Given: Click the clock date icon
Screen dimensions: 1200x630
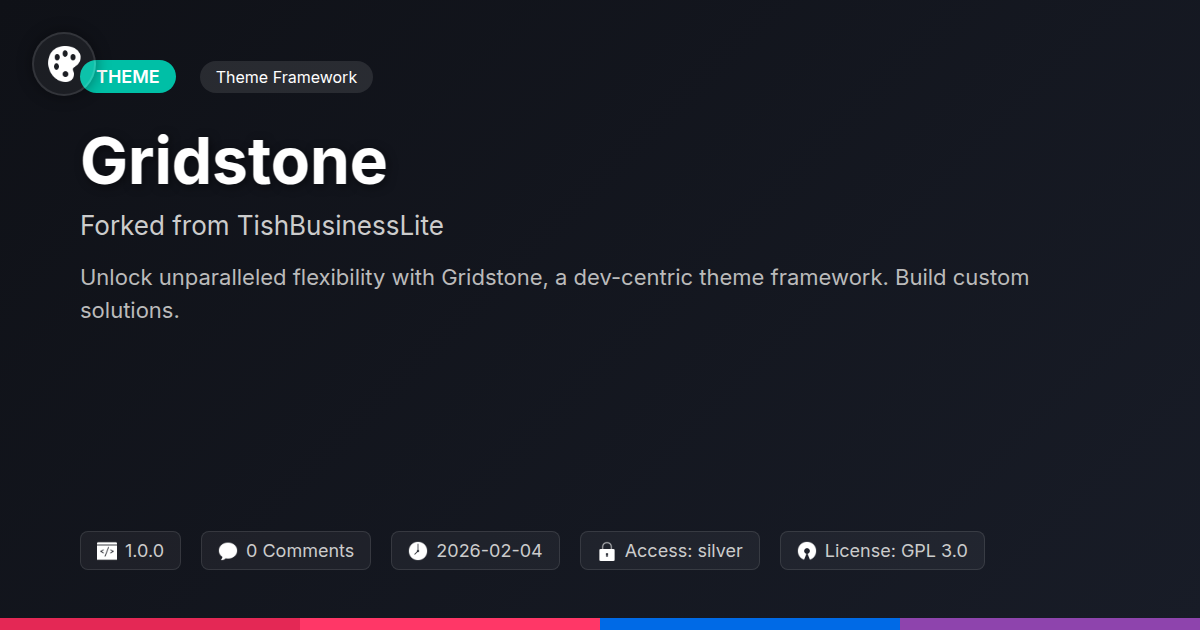Looking at the screenshot, I should (418, 551).
